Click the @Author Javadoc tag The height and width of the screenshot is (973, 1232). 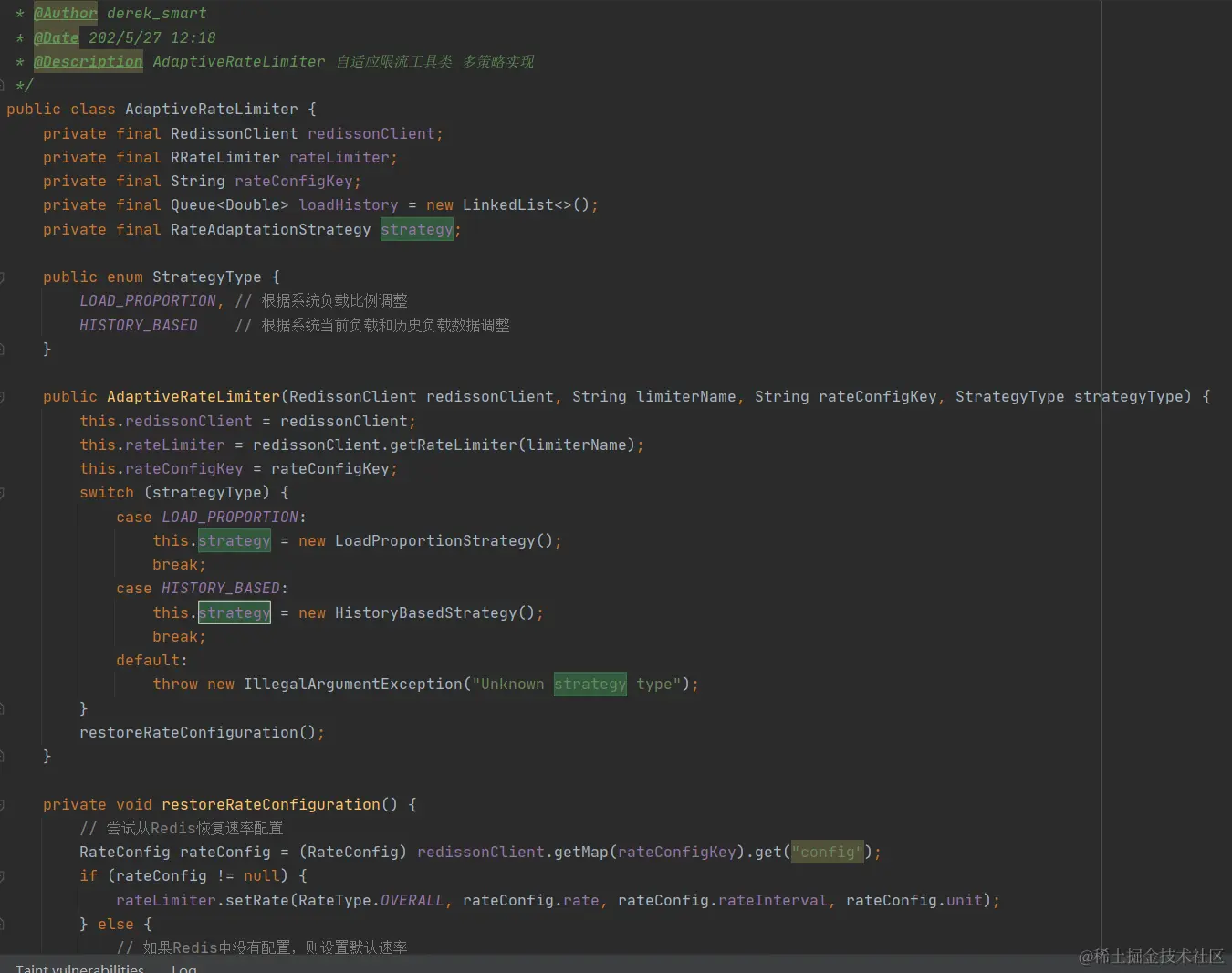point(66,14)
